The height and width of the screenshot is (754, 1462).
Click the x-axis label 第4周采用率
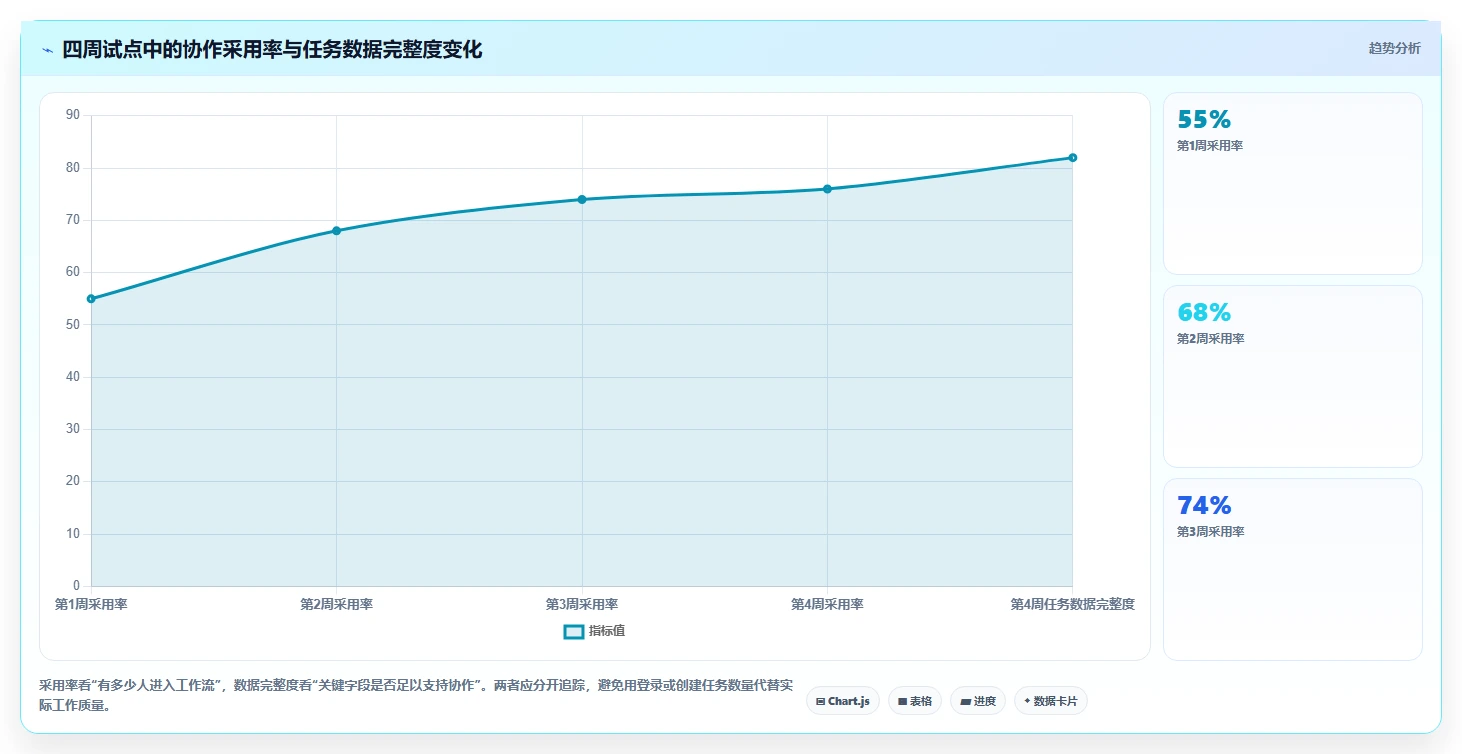[x=827, y=604]
